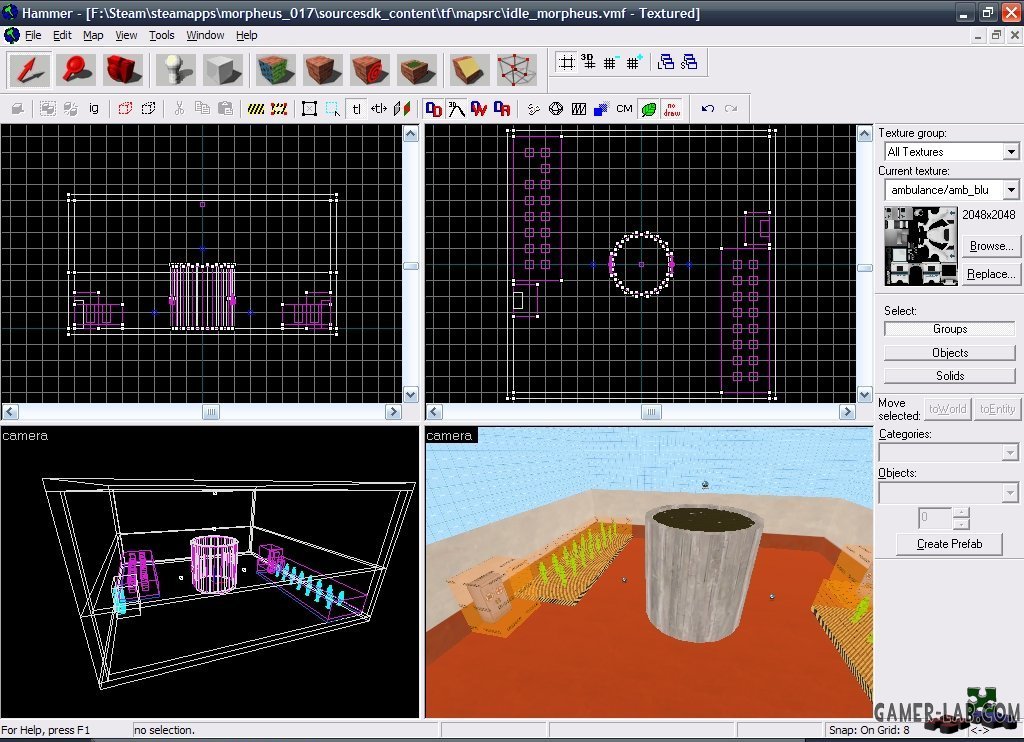Click the Browse... texture button
1024x742 pixels.
(x=991, y=246)
